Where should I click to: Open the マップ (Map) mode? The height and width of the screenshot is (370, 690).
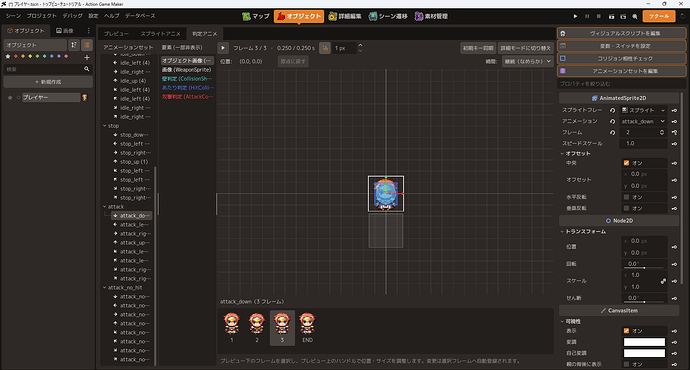pos(256,16)
